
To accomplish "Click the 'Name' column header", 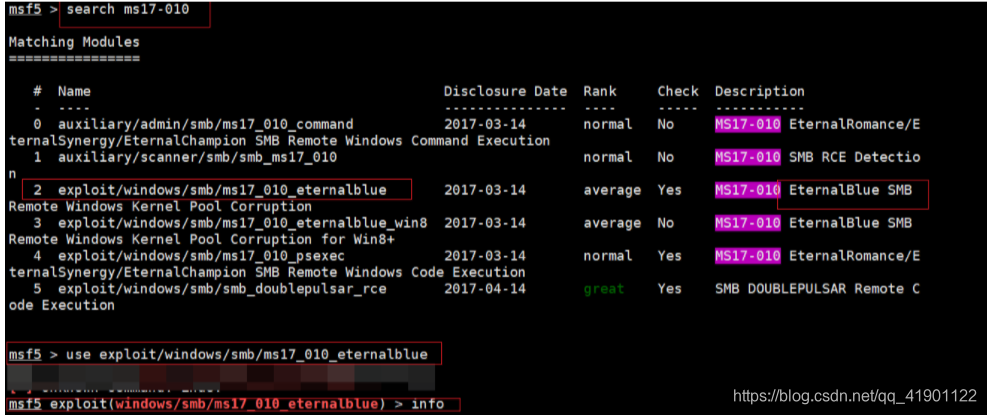I will click(x=74, y=91).
